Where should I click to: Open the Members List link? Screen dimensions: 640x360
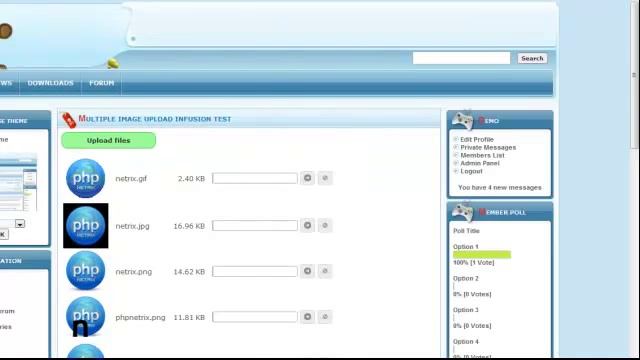click(482, 155)
